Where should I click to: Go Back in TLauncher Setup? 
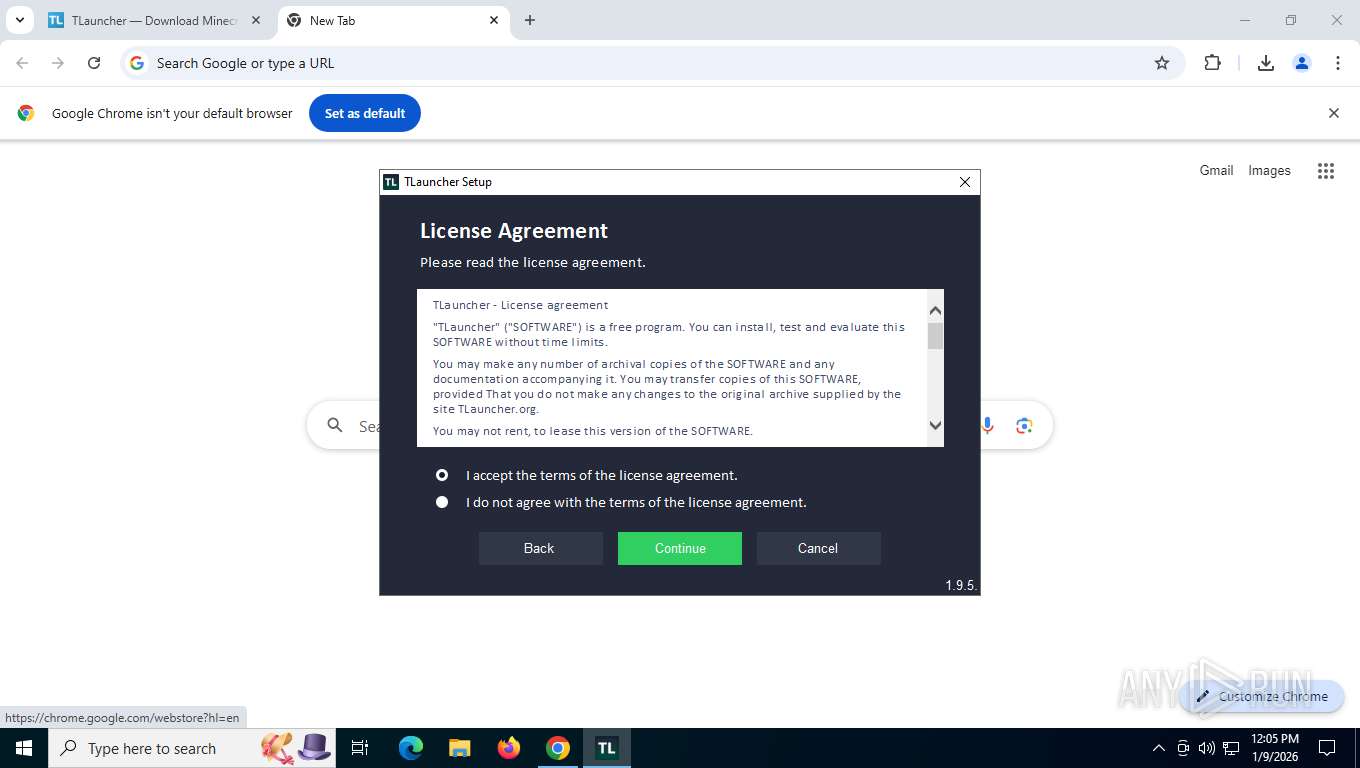coord(540,548)
